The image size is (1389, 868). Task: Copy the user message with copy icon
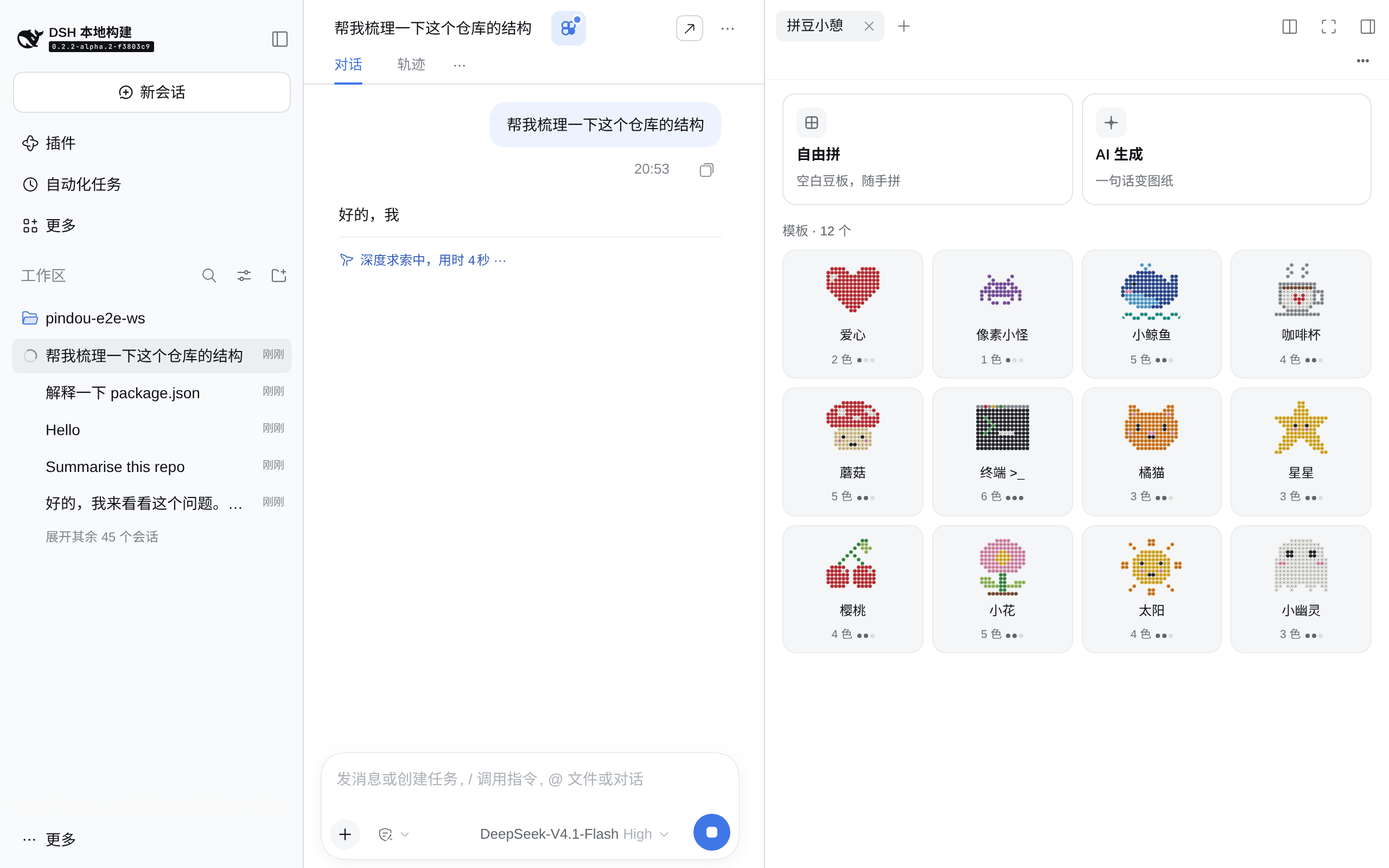pos(706,170)
